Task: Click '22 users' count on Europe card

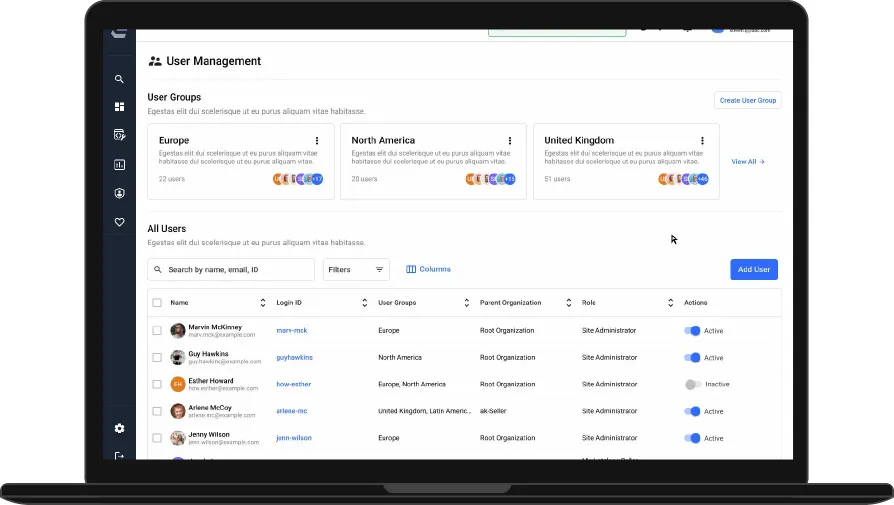Action: 172,179
